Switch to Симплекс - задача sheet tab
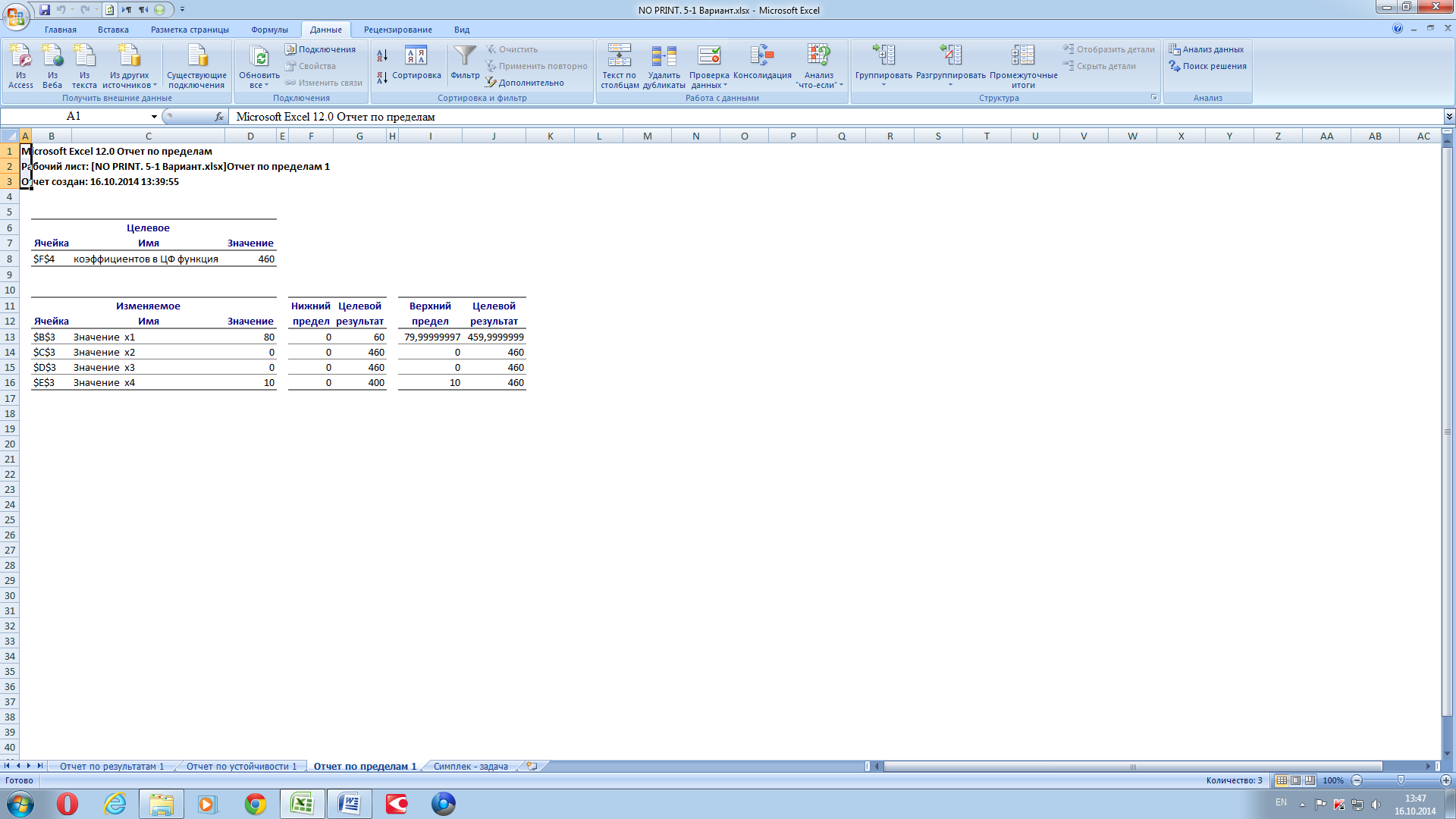 (470, 767)
